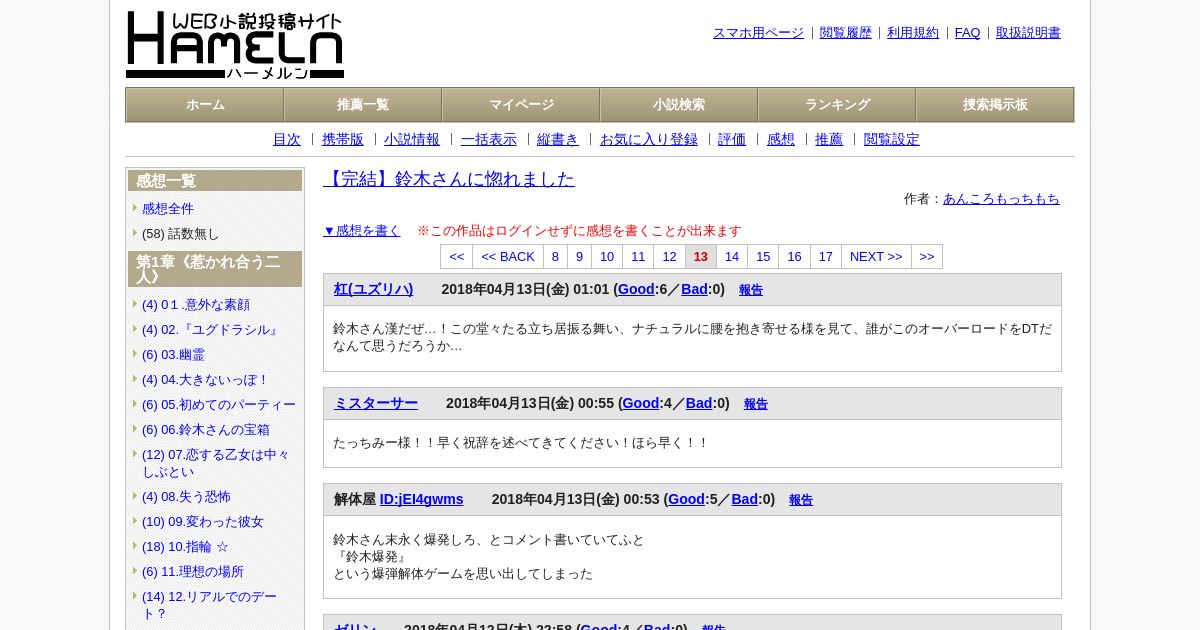Open the 捜索掲示板 tab
Image resolution: width=1200 pixels, height=630 pixels.
coord(995,105)
